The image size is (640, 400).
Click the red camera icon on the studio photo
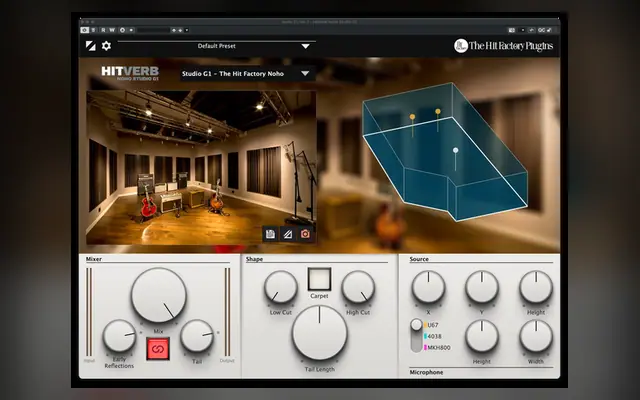[x=305, y=234]
